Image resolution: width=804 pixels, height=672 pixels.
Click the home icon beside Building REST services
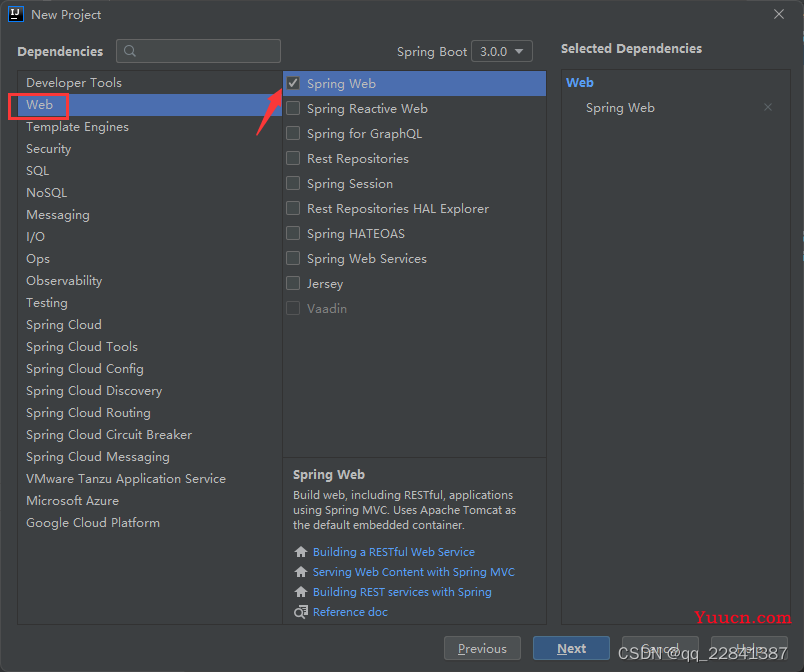coord(301,592)
